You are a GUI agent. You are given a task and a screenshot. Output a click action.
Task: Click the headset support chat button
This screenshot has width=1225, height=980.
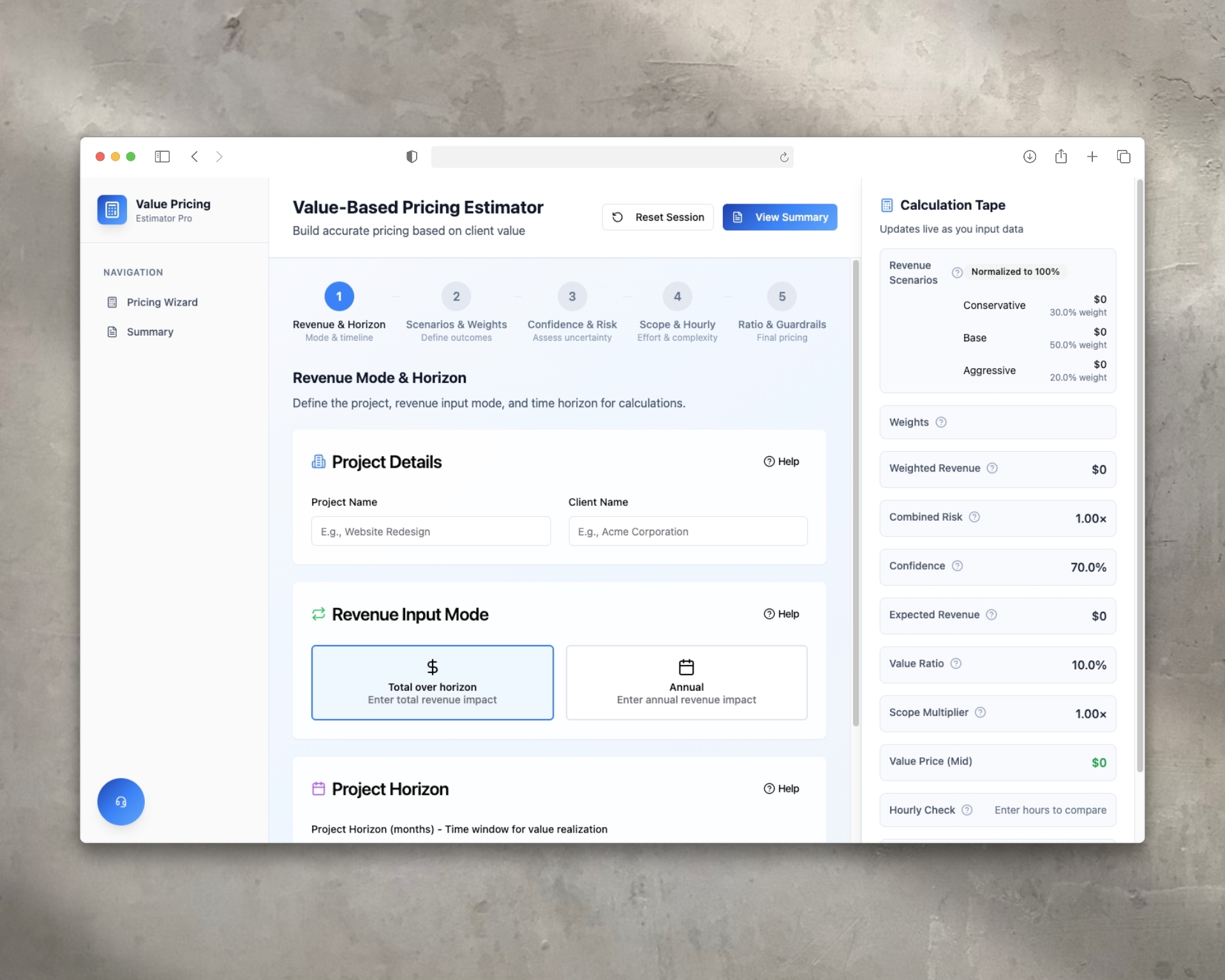tap(121, 802)
